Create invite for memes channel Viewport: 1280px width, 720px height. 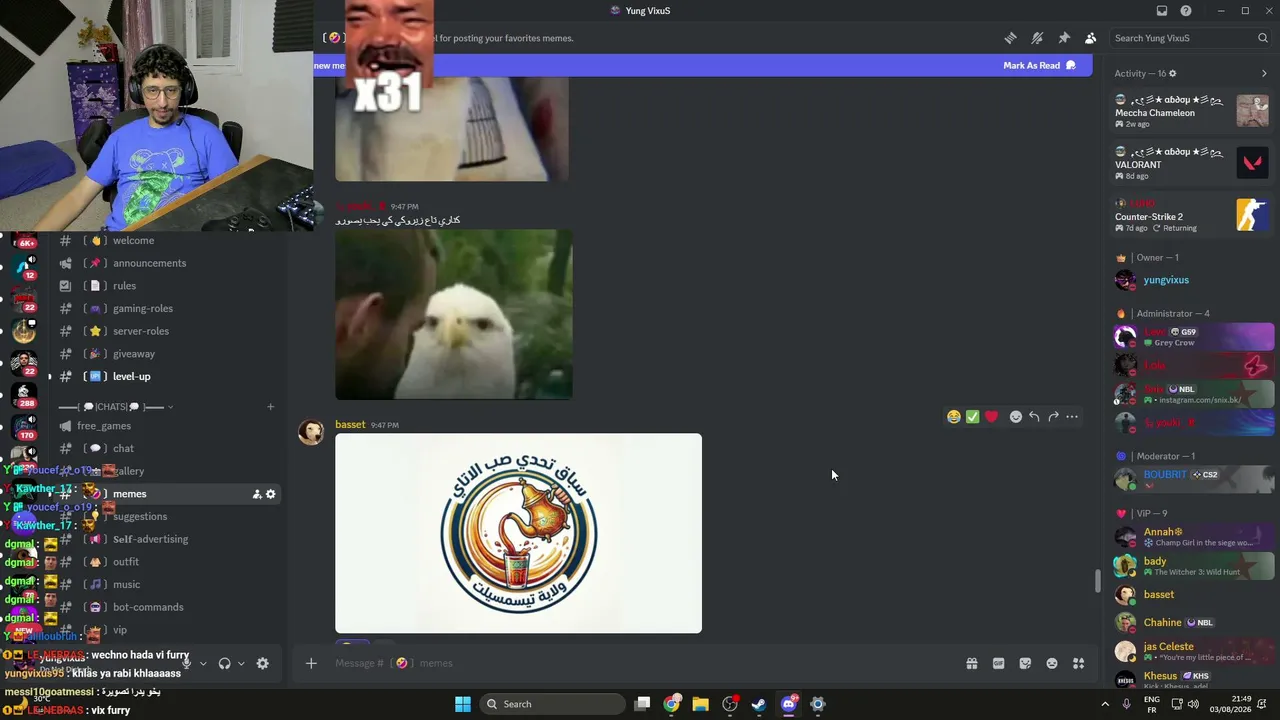(x=257, y=494)
